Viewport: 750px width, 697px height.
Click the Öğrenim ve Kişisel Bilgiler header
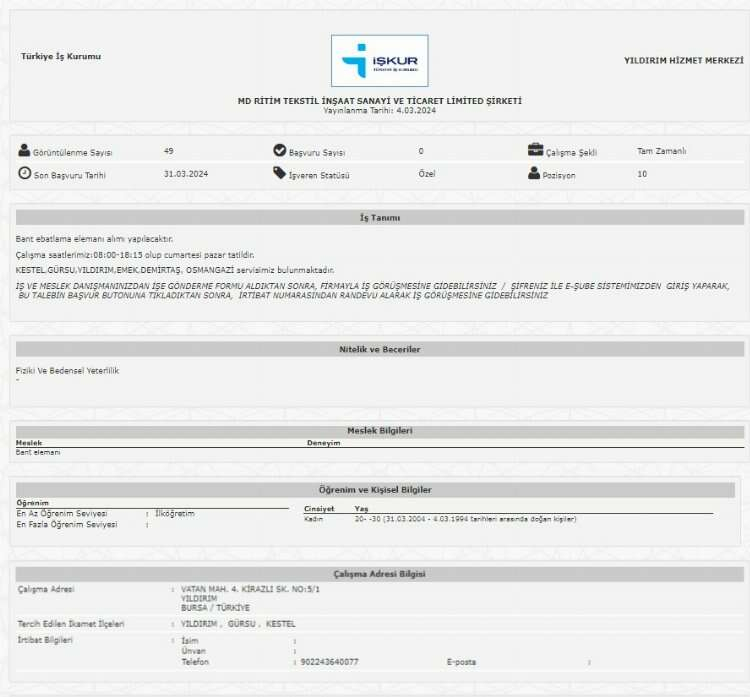click(375, 490)
